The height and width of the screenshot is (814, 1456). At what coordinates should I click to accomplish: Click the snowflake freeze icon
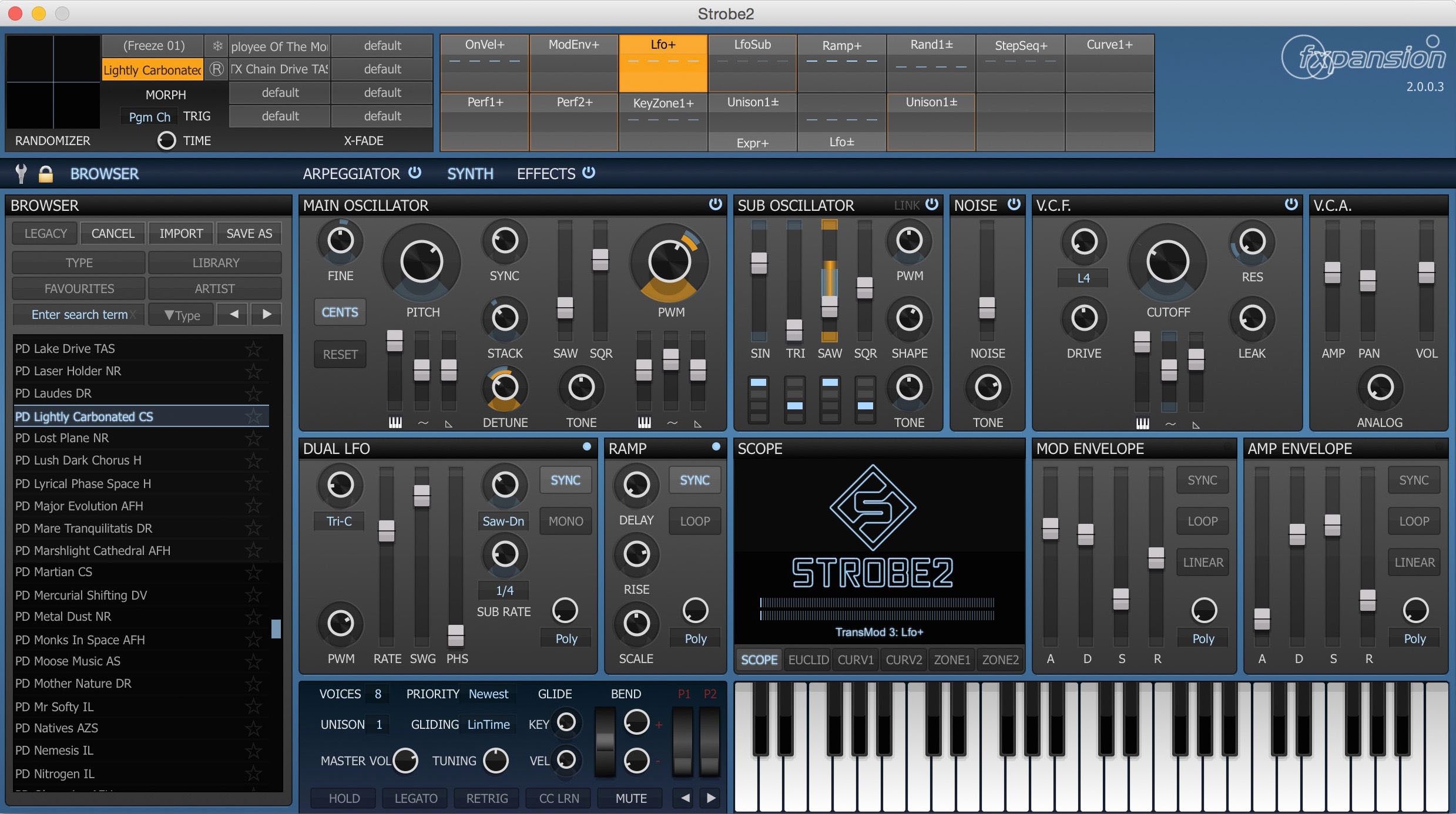tap(217, 46)
